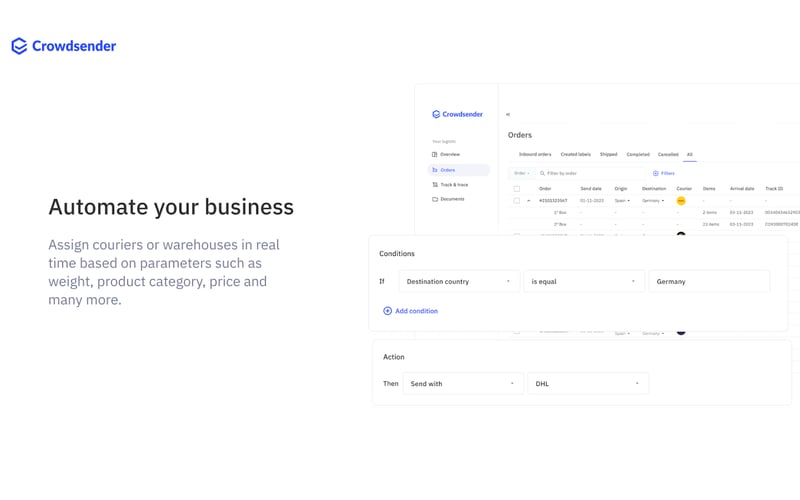Click the Orders page heading
Viewport: 800px width, 500px height.
point(519,135)
